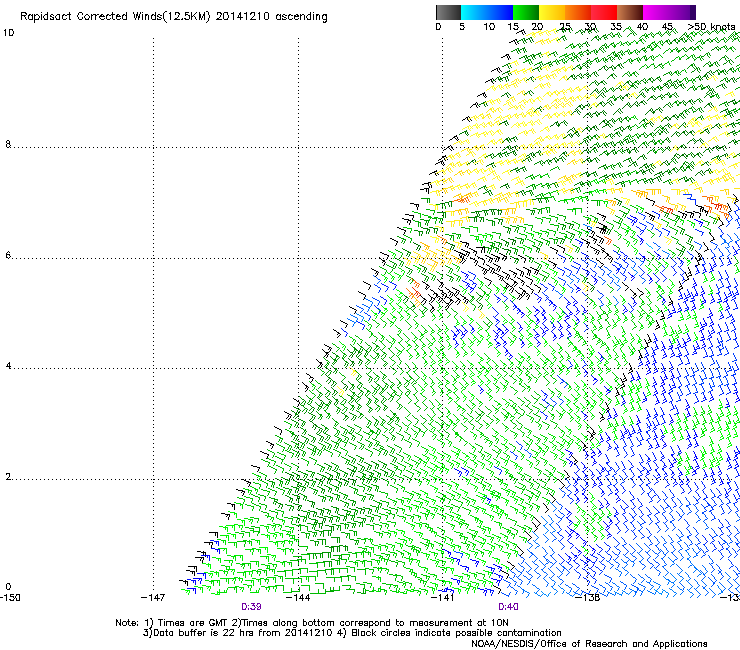Click the yellow 20-25 knots legend swatch
Screen dimensions: 740x650
coord(552,12)
